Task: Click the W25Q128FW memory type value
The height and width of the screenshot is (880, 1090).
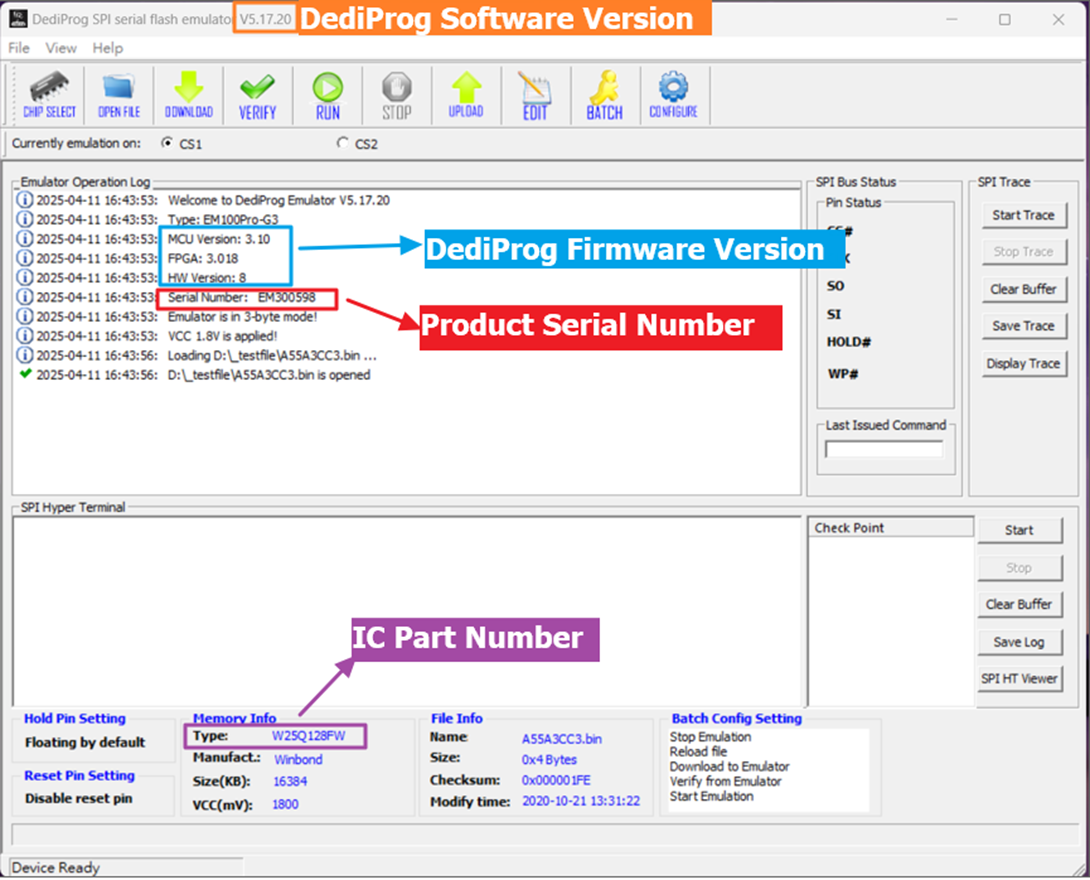Action: pyautogui.click(x=308, y=736)
